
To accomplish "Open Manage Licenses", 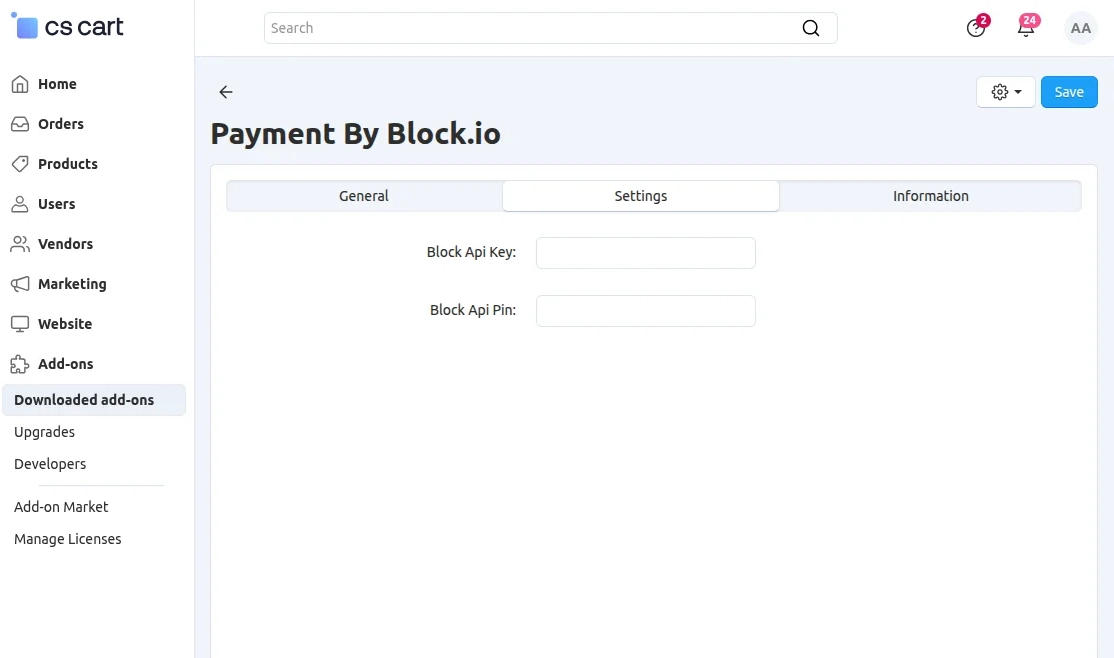I will coord(67,539).
